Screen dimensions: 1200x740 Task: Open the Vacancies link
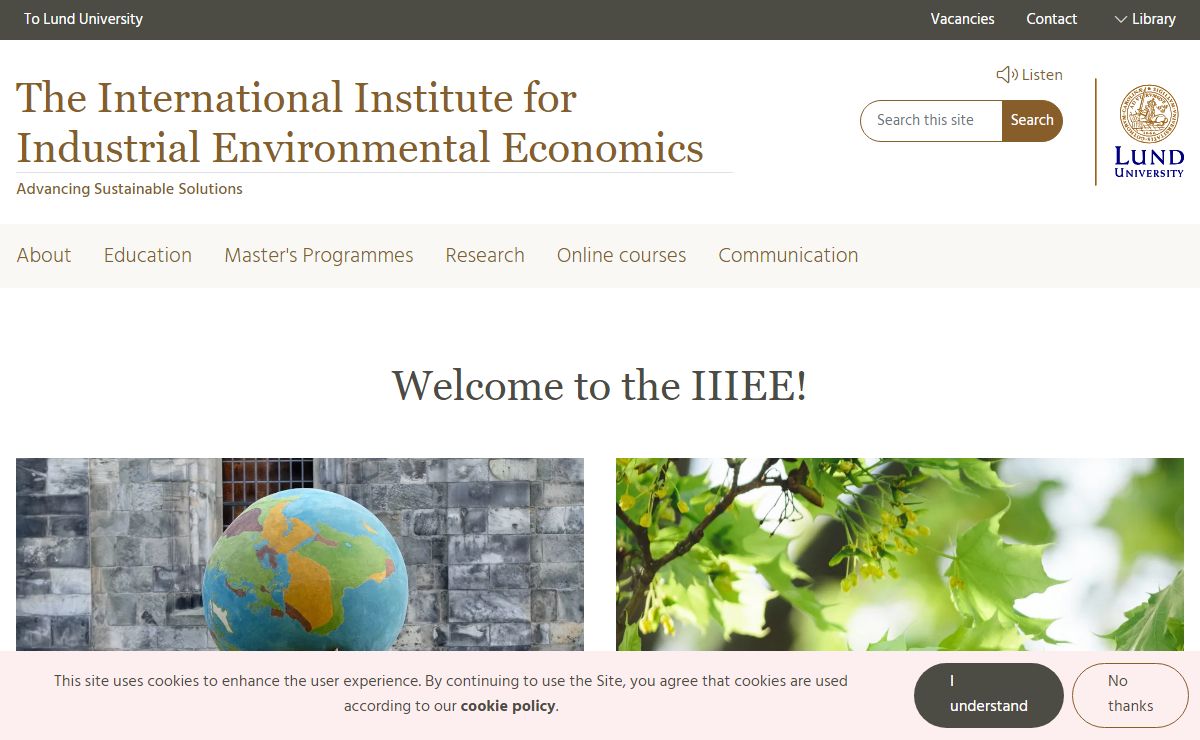(x=962, y=19)
